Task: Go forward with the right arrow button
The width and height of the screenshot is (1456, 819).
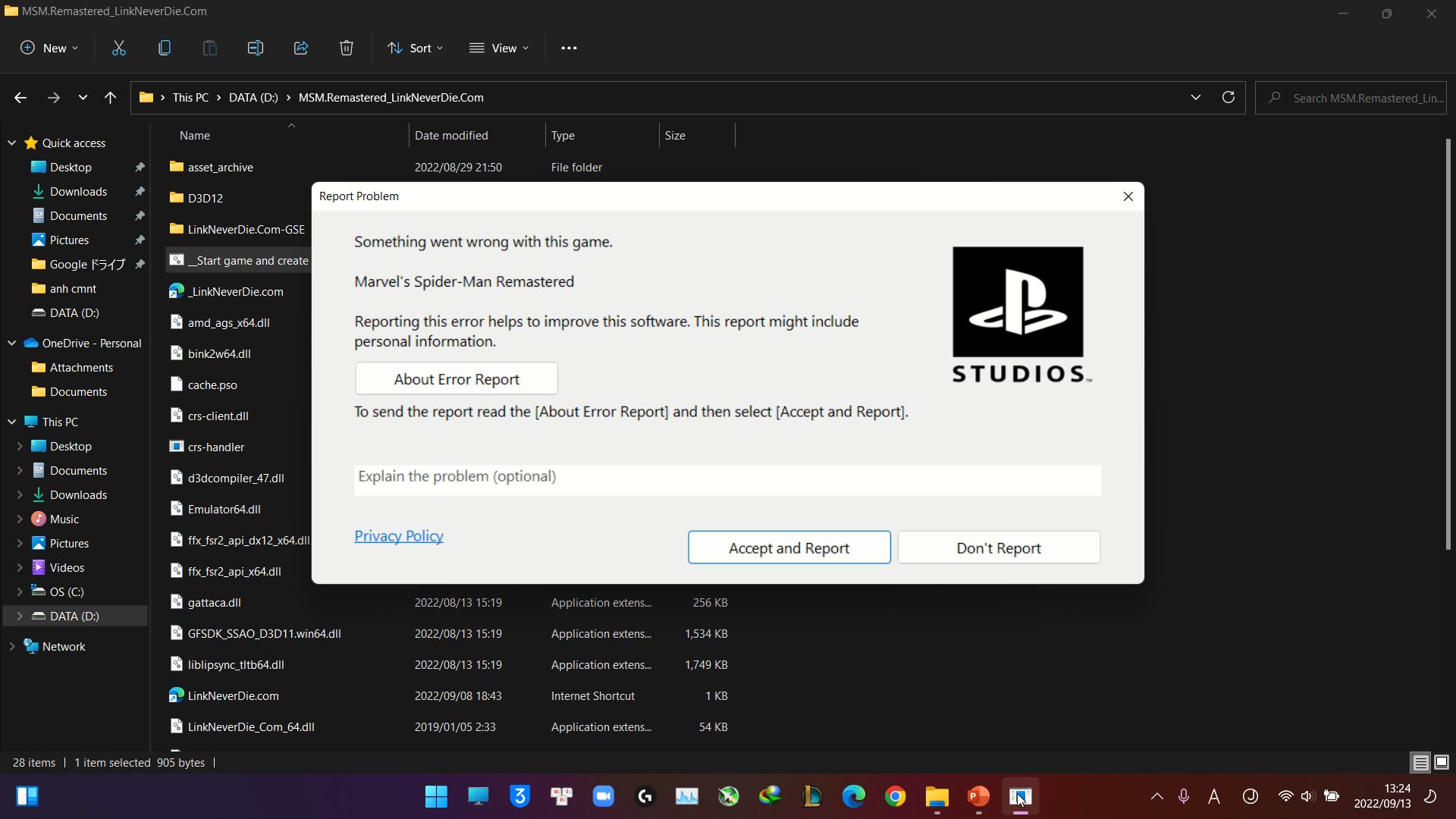Action: click(53, 98)
